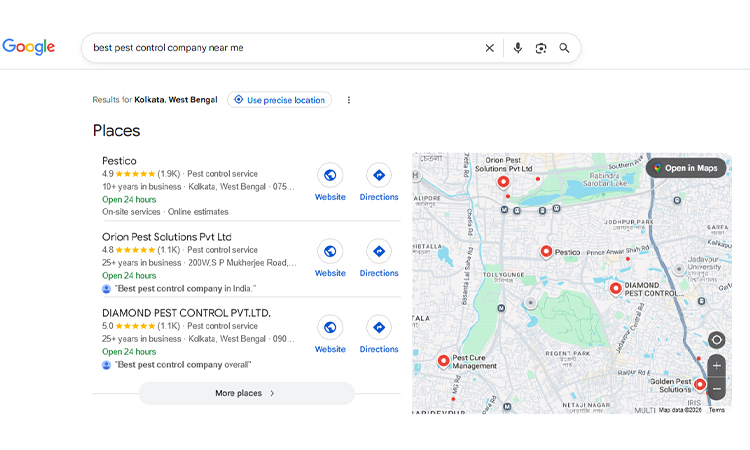Screen dimensions: 750x450
Task: Center map on my current location
Action: (716, 340)
